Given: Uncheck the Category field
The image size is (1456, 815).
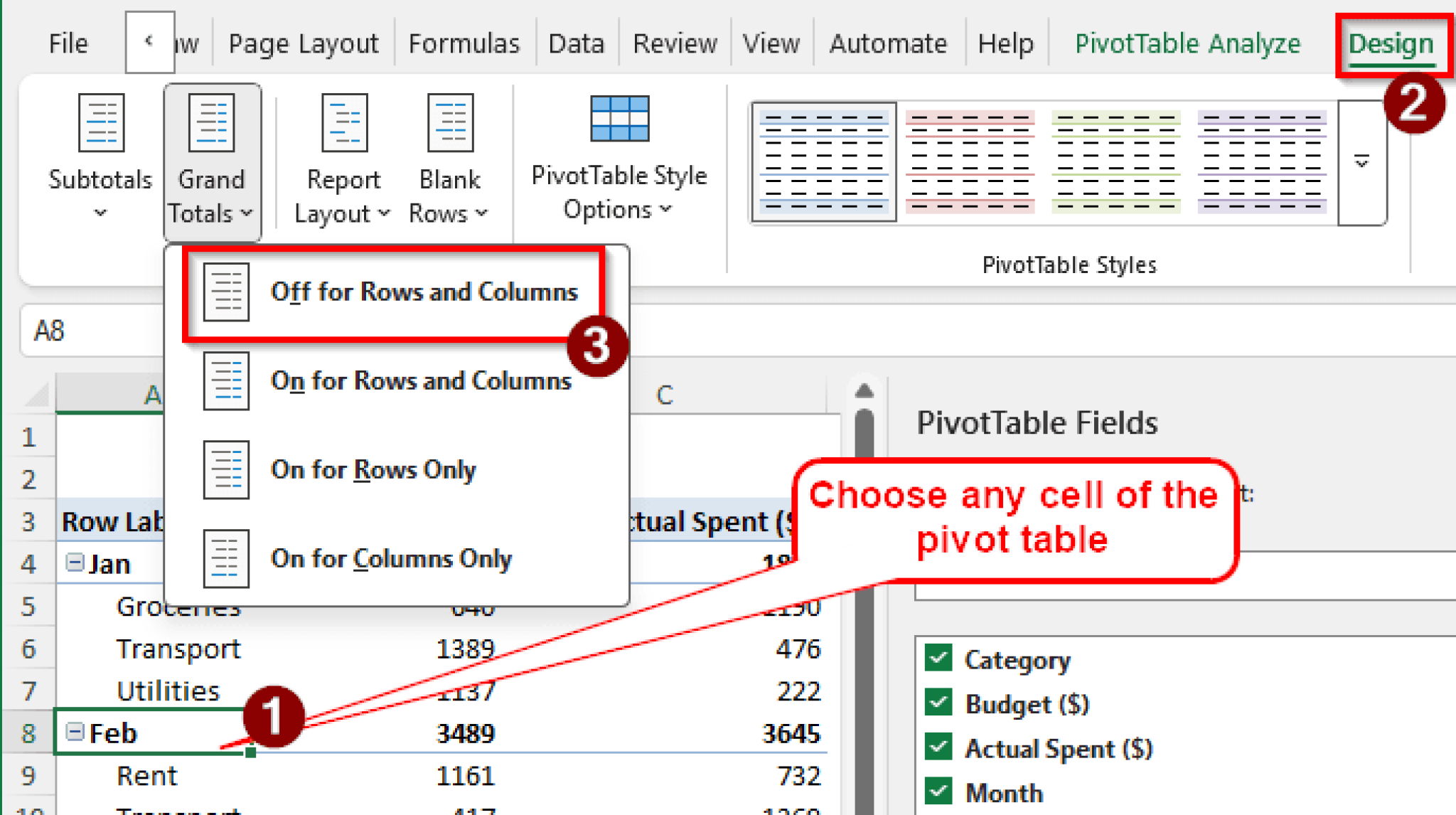Looking at the screenshot, I should (x=937, y=659).
